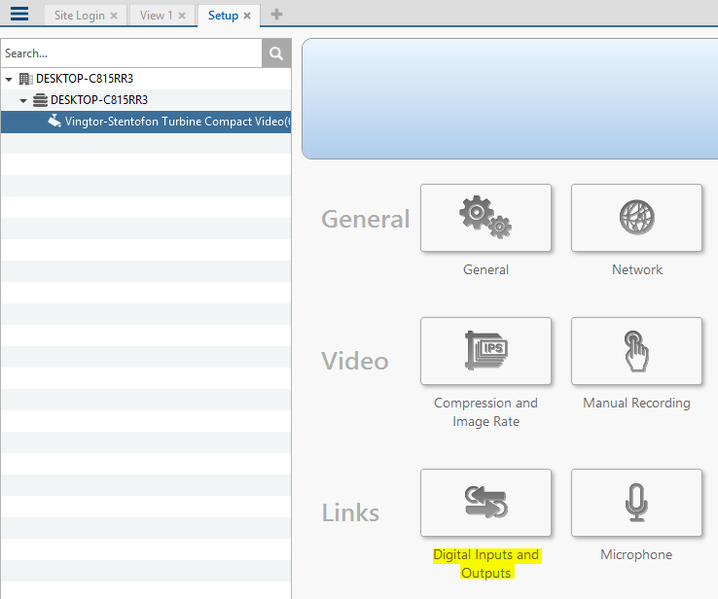Open the General settings gear icon
Viewport: 718px width, 599px height.
(485, 217)
